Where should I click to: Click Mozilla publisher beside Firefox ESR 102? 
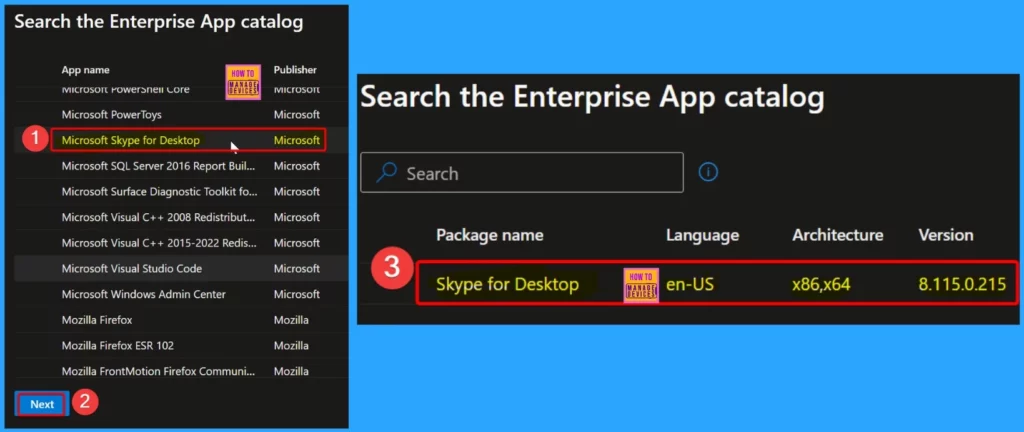point(291,346)
